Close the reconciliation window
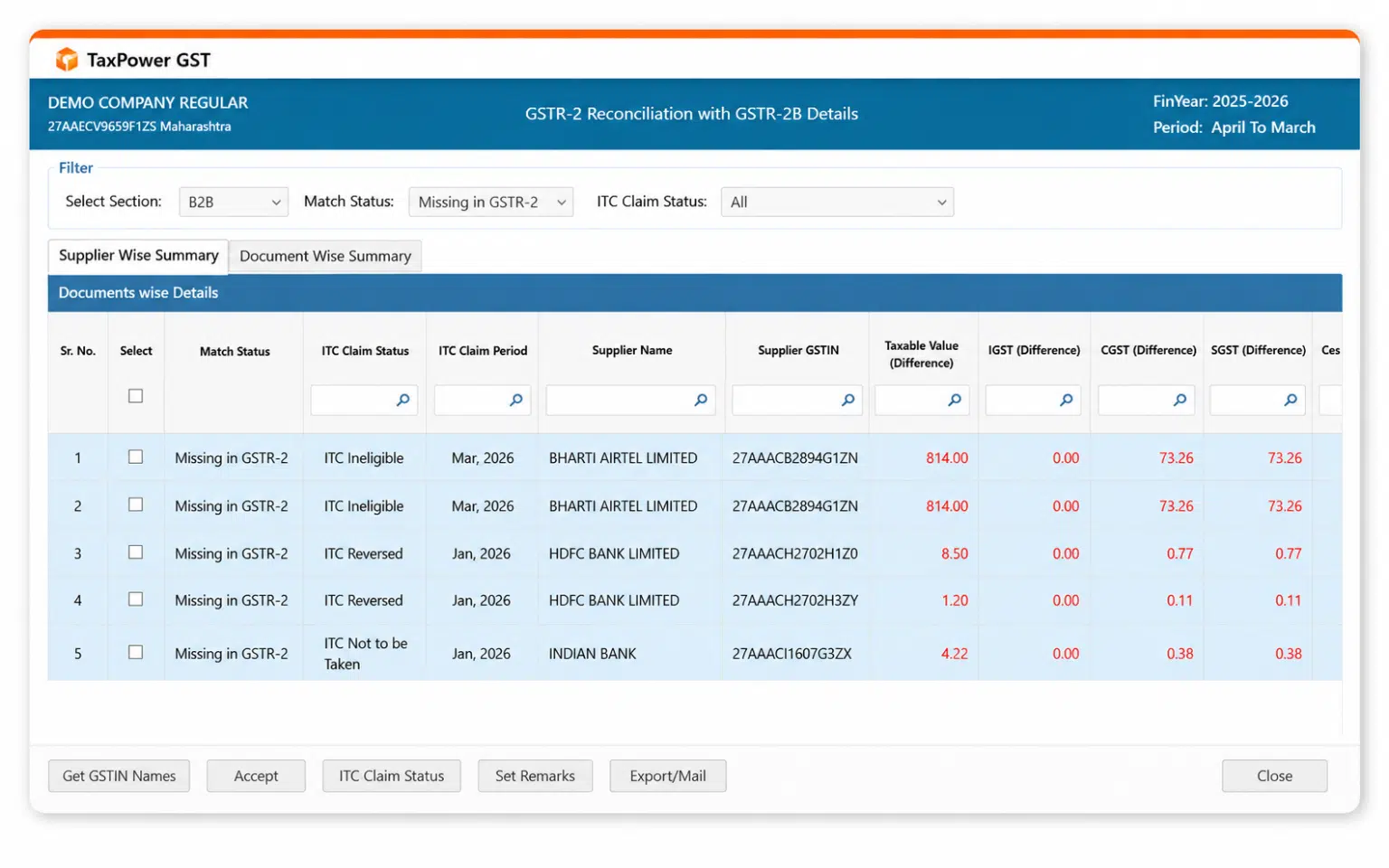The height and width of the screenshot is (868, 1389). tap(1275, 776)
